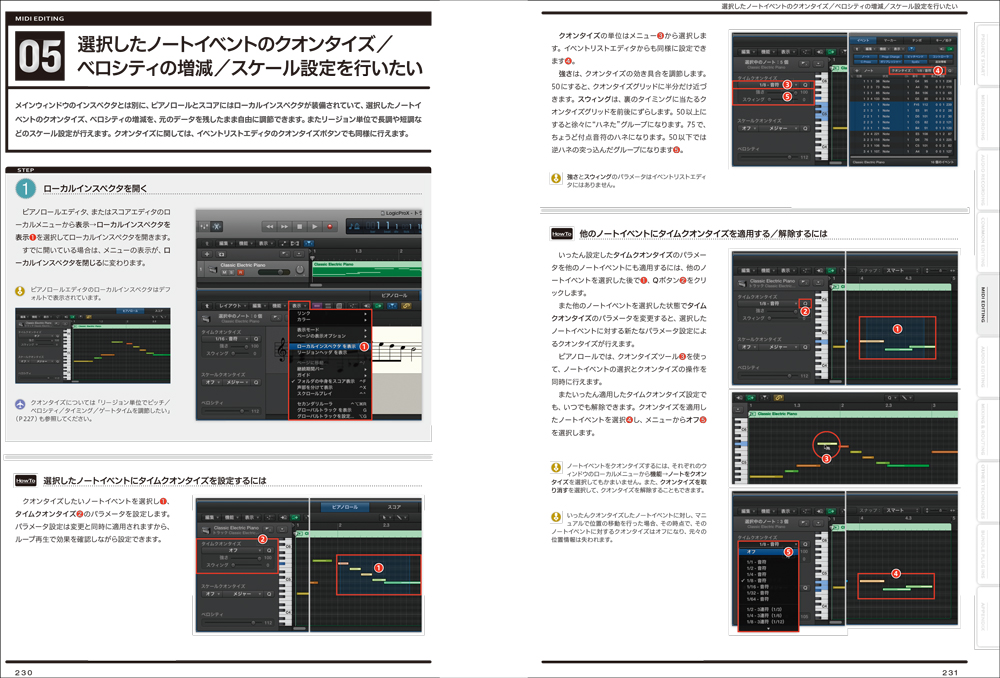Click 強さ slider in bottom-left screenshot inspector
Viewport: 1000px width, 678px height.
246,558
